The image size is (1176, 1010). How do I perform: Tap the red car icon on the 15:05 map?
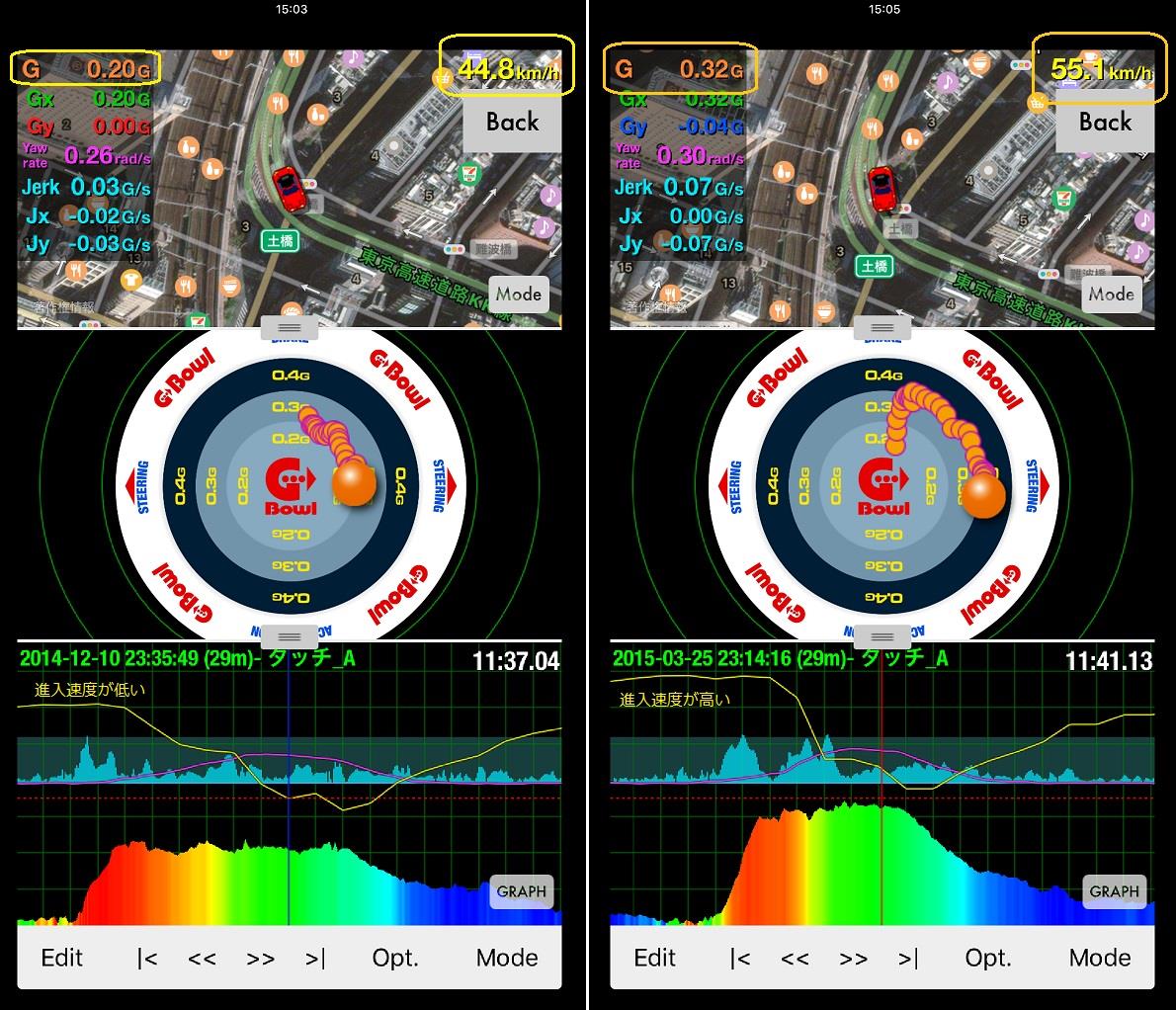pos(882,188)
